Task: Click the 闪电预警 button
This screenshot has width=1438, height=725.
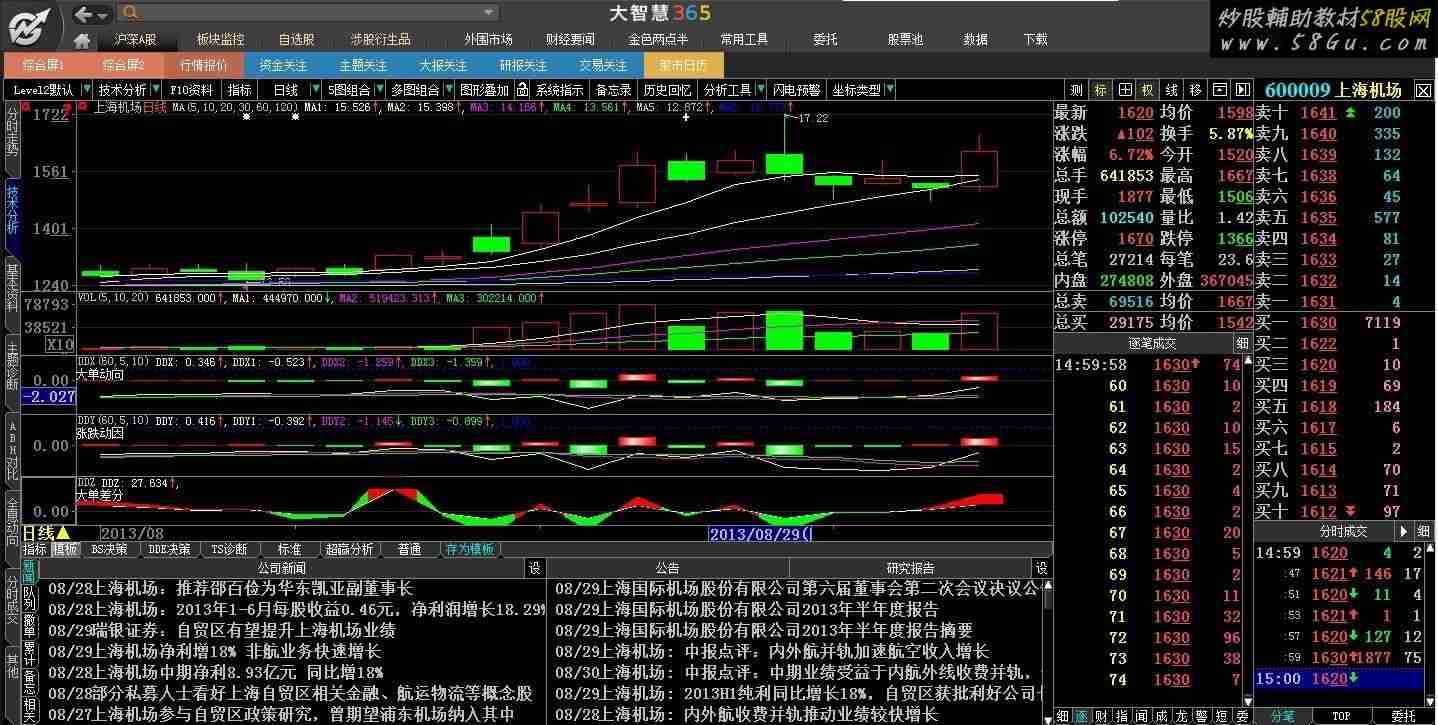Action: pos(797,90)
